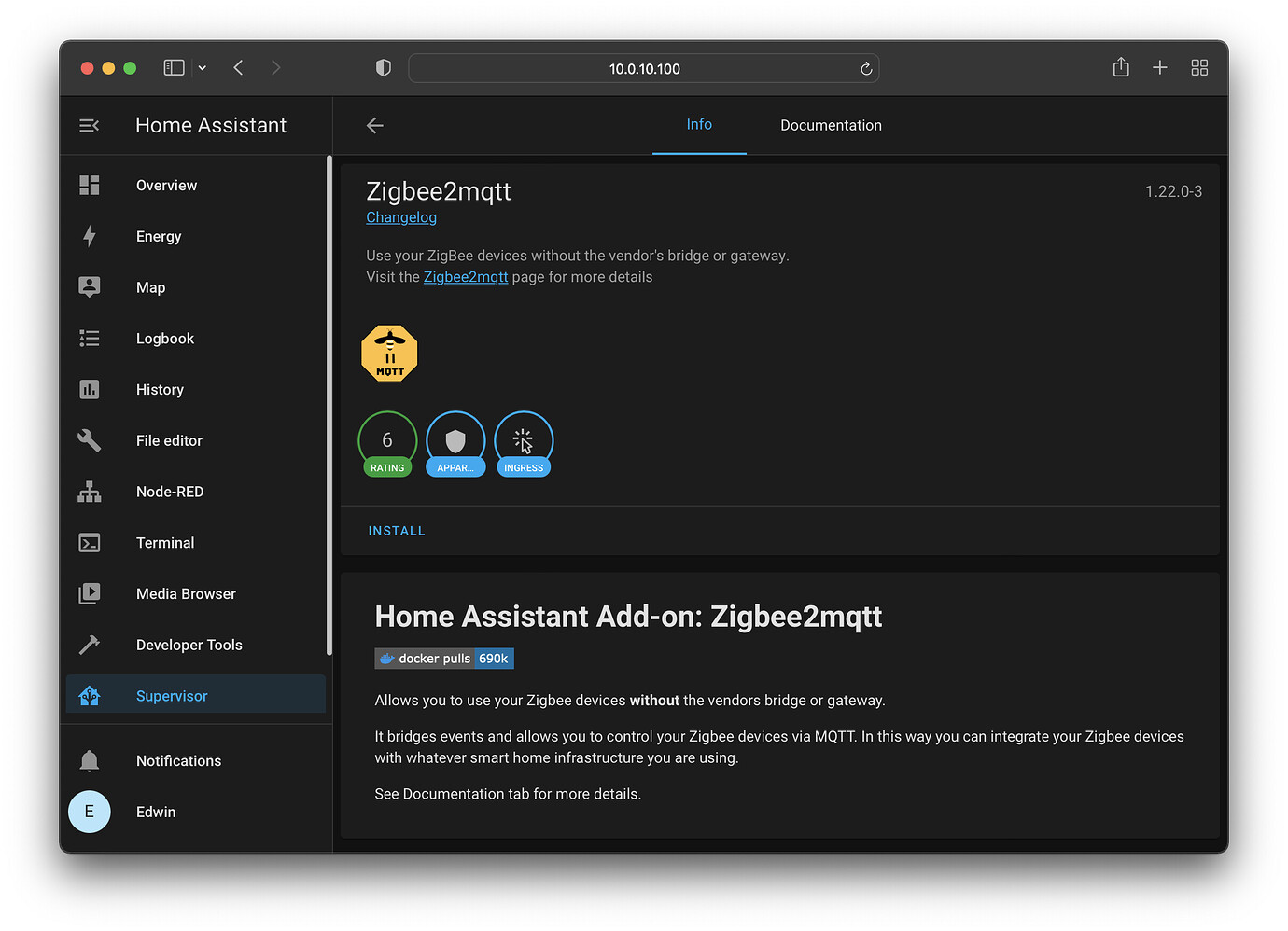Image resolution: width=1288 pixels, height=931 pixels.
Task: Open the Energy panel
Action: (159, 236)
